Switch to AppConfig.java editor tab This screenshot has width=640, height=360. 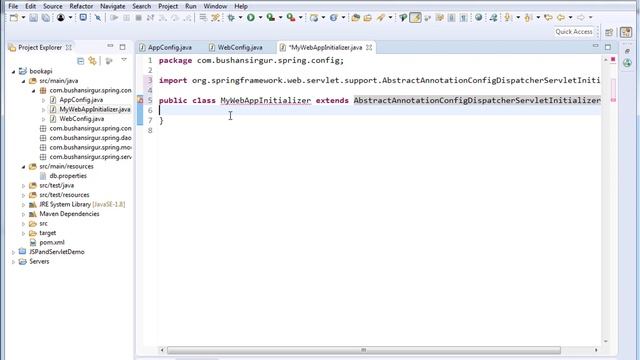coord(165,47)
